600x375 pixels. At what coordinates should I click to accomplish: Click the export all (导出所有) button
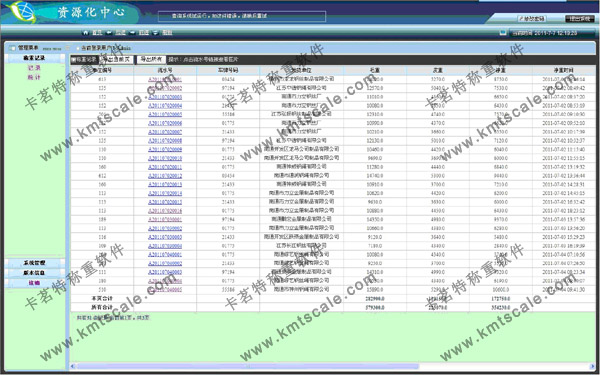pos(151,60)
